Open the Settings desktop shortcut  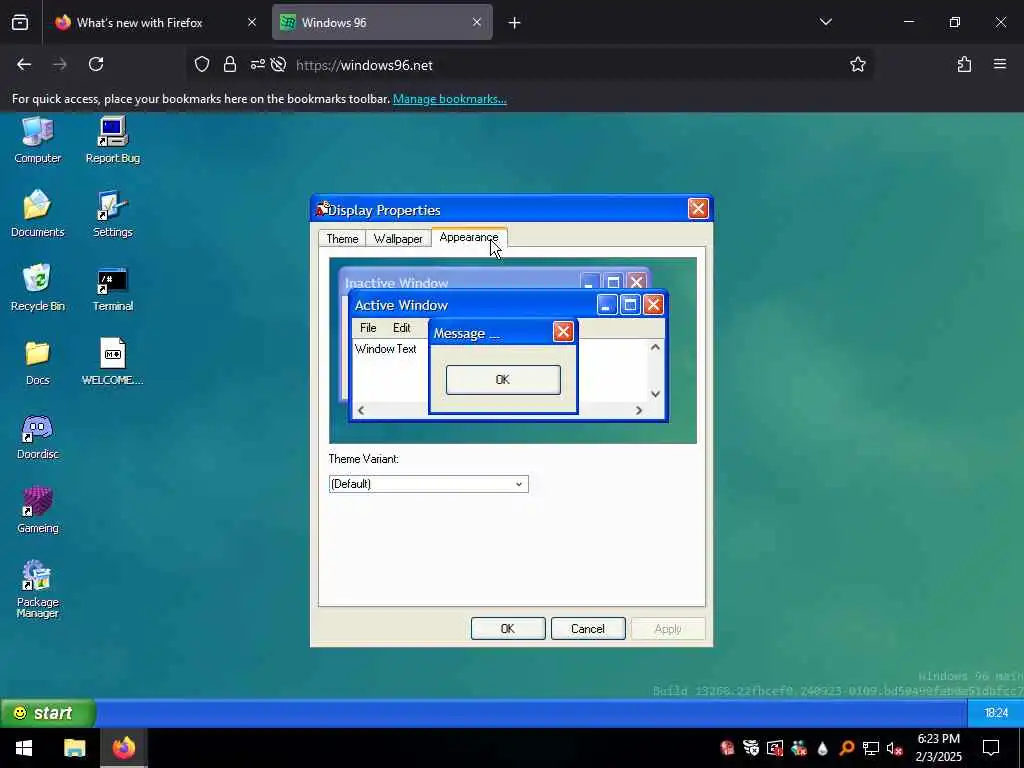pos(112,214)
